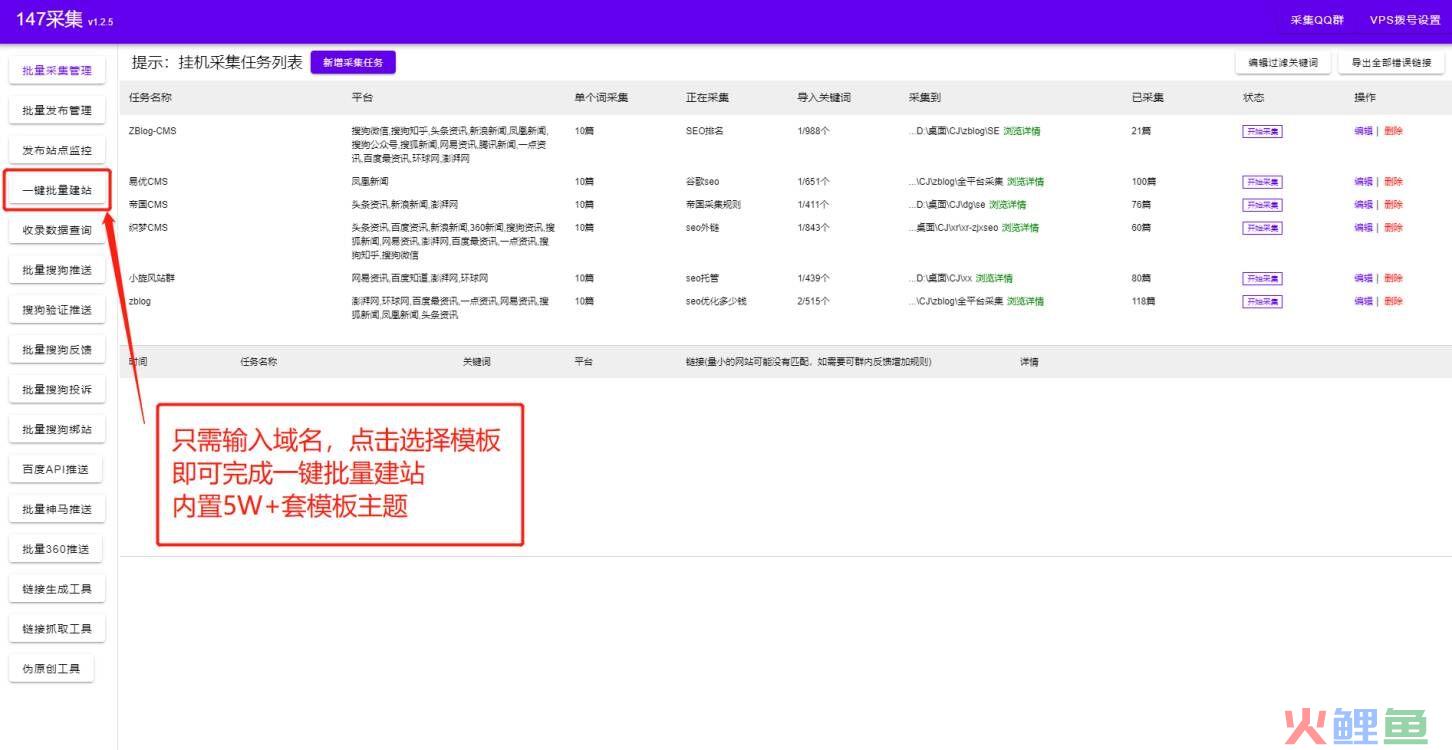This screenshot has width=1452, height=750.
Task: Open 链接生成工具
Action: click(57, 589)
